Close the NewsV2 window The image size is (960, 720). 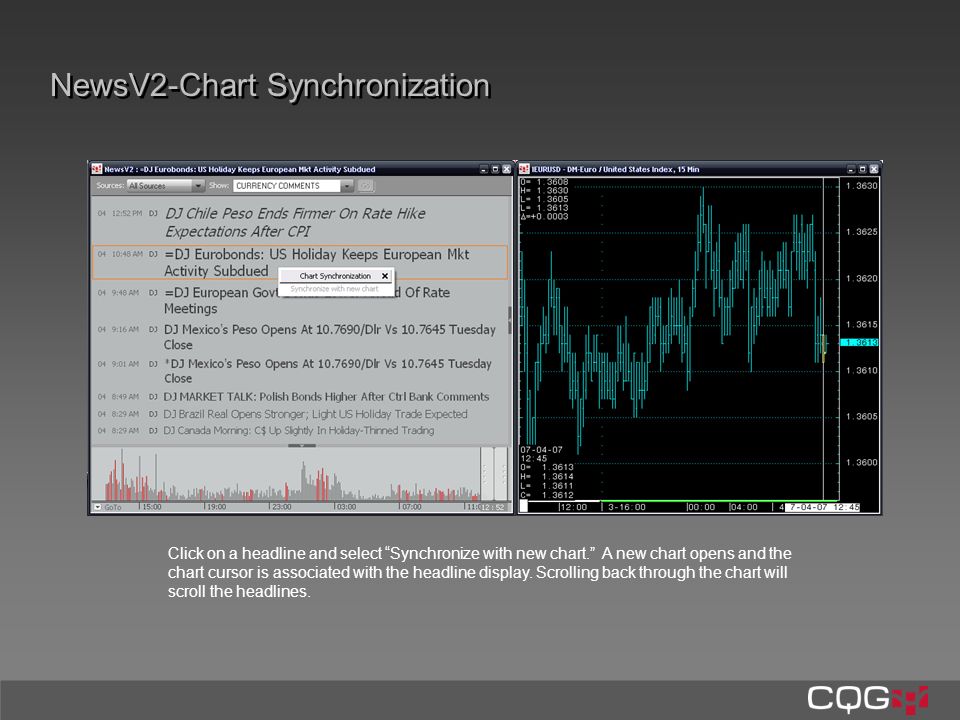pyautogui.click(x=506, y=169)
